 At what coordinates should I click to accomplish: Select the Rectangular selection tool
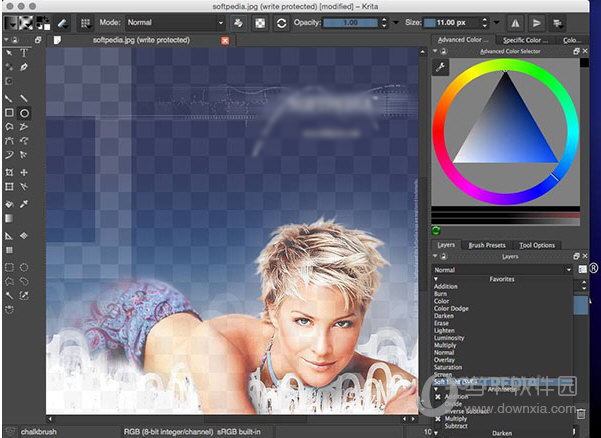[x=9, y=267]
